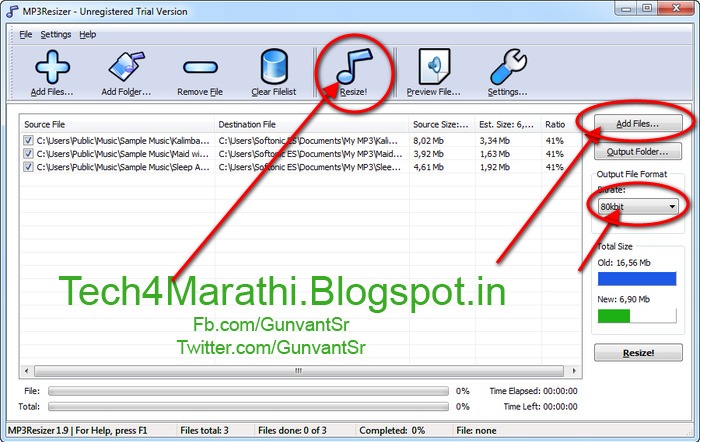The image size is (701, 442).
Task: Maximize the MP3Resizer window
Action: click(x=647, y=8)
